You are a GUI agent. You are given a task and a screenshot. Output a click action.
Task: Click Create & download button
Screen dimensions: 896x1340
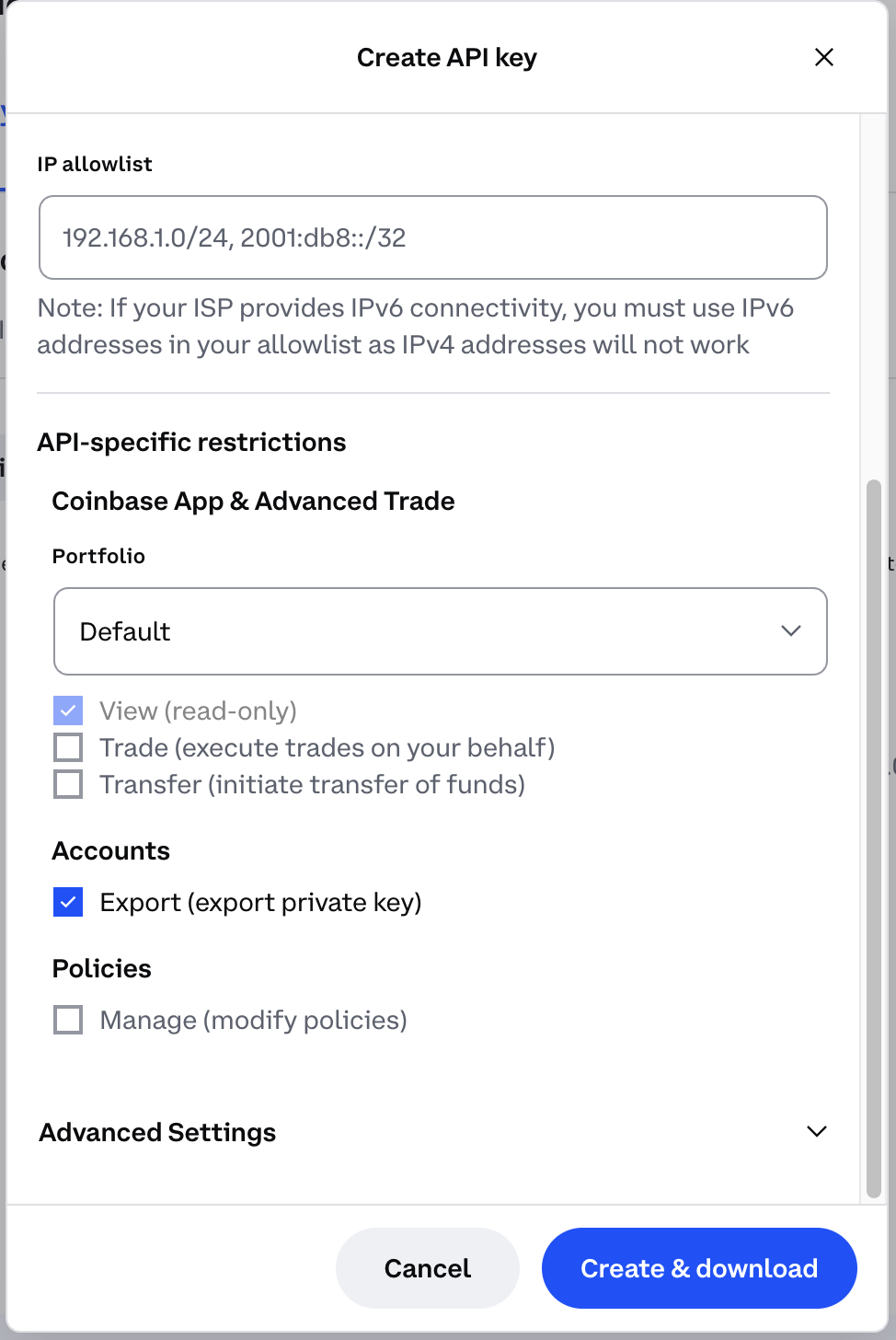[699, 1268]
